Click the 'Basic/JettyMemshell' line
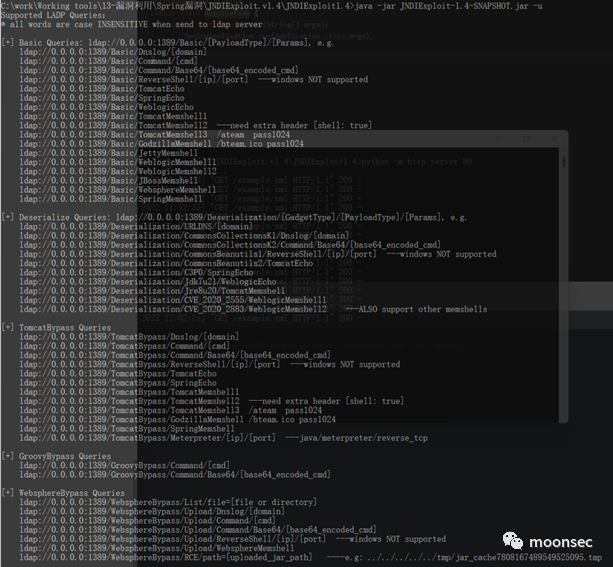The width and height of the screenshot is (613, 567). [x=108, y=153]
